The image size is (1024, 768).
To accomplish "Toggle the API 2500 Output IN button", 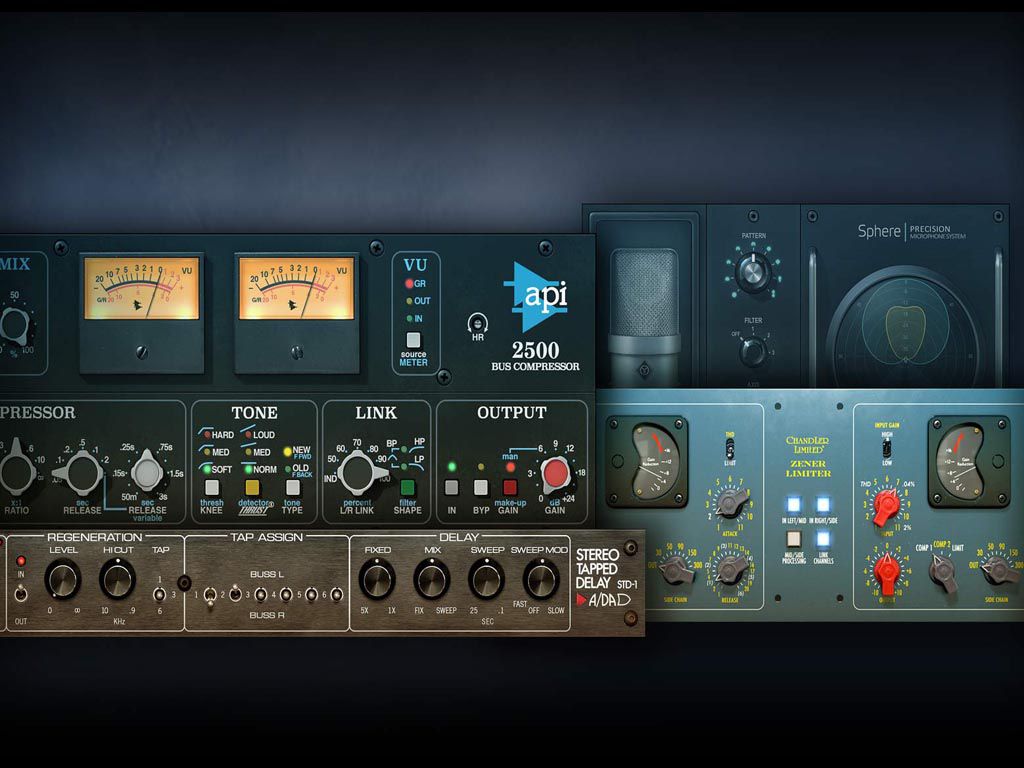I will [451, 487].
